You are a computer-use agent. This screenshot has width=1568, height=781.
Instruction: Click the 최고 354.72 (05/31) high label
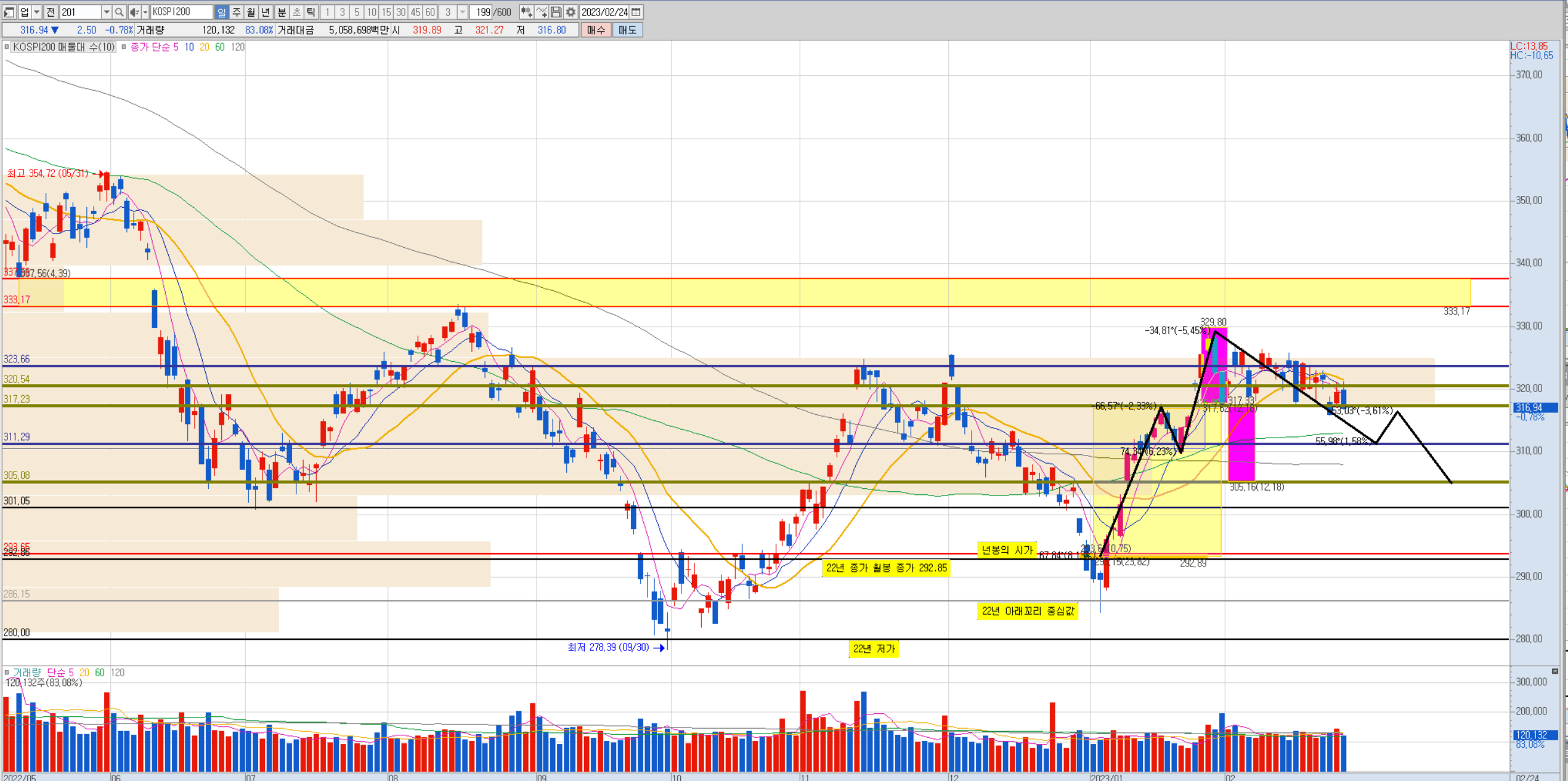point(48,173)
